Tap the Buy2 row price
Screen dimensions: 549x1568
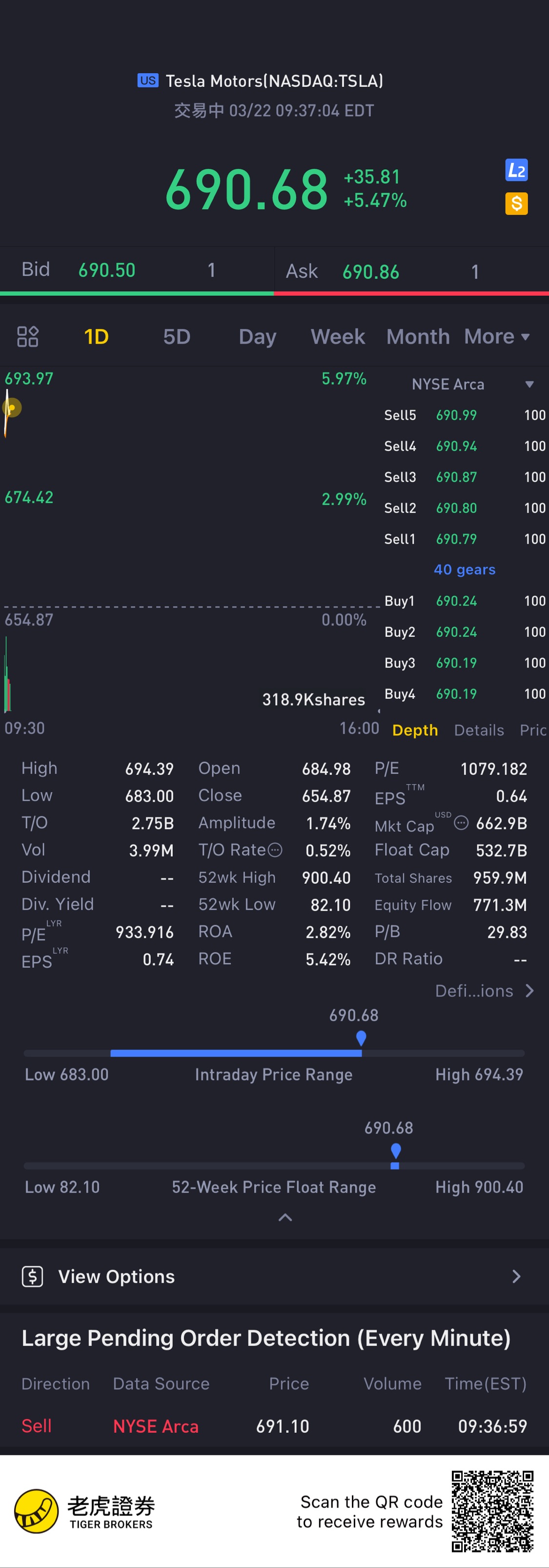[456, 632]
